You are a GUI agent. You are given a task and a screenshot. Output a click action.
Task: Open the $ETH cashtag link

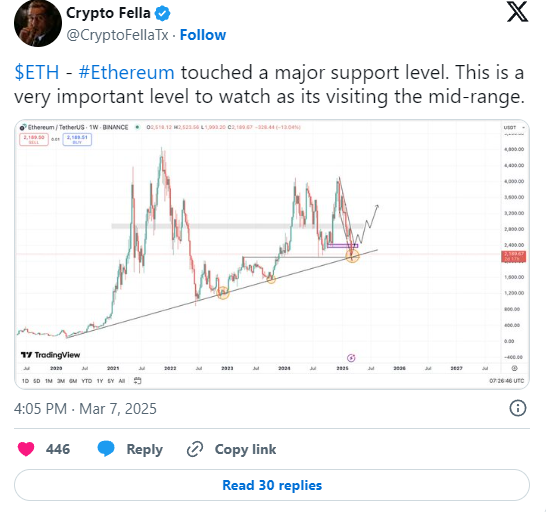[x=37, y=72]
